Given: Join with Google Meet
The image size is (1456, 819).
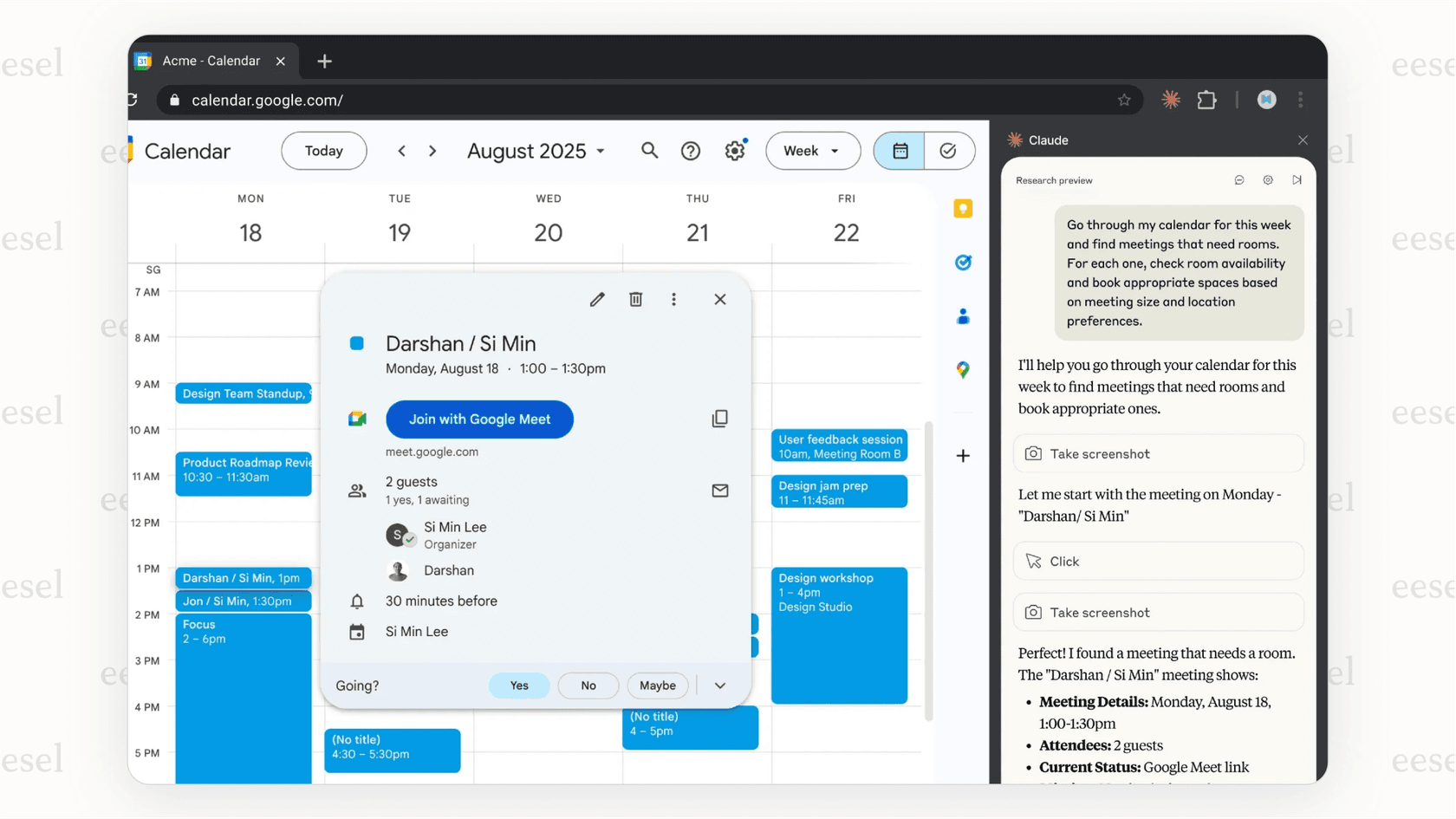Looking at the screenshot, I should tap(479, 419).
